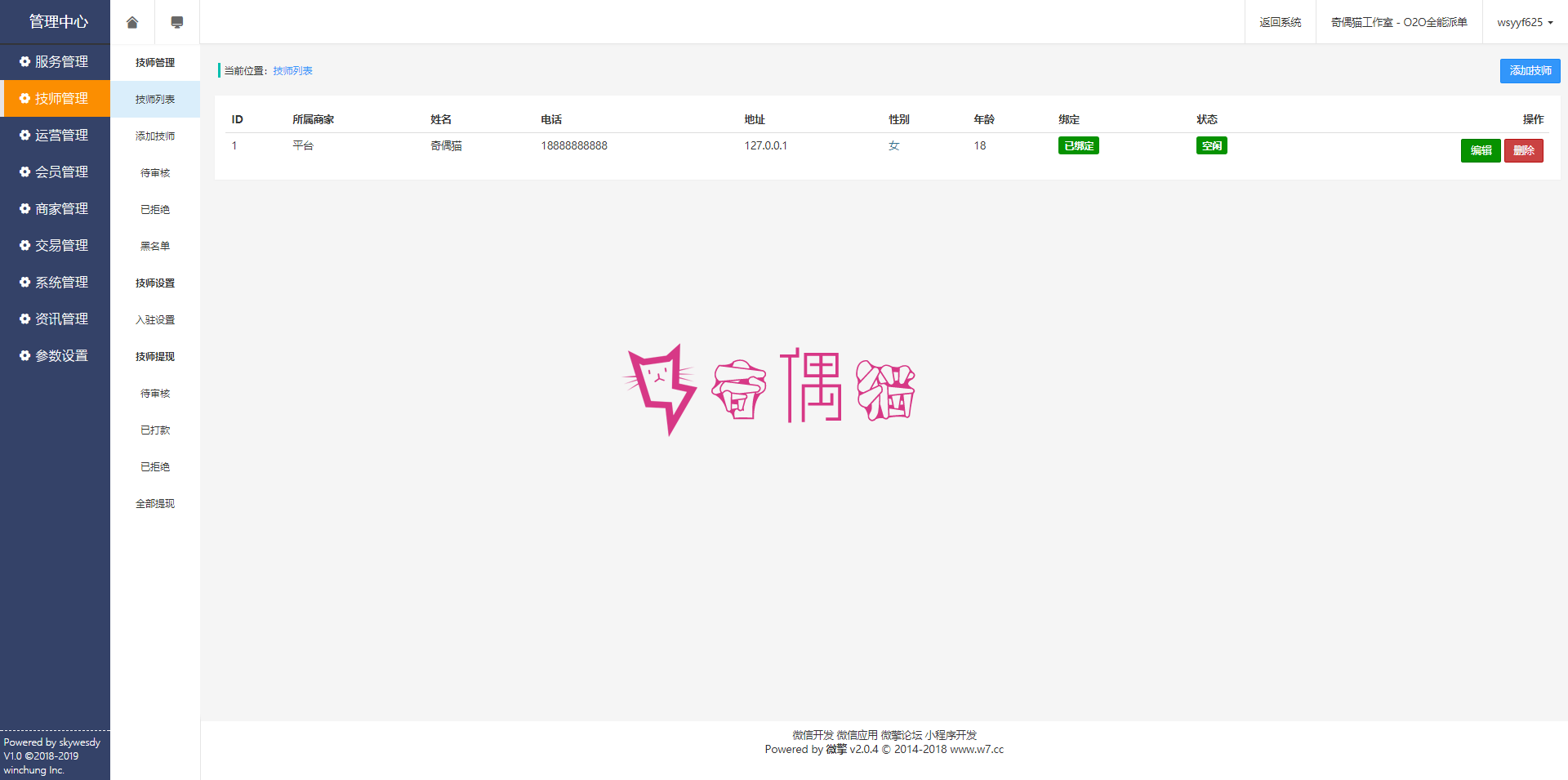
Task: Click the blue 添加技师 button
Action: pos(1530,71)
